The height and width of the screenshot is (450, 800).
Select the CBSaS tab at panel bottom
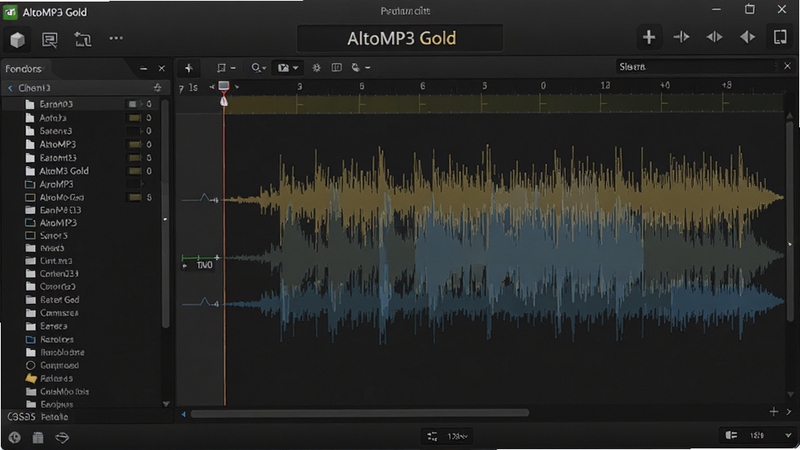[x=21, y=417]
